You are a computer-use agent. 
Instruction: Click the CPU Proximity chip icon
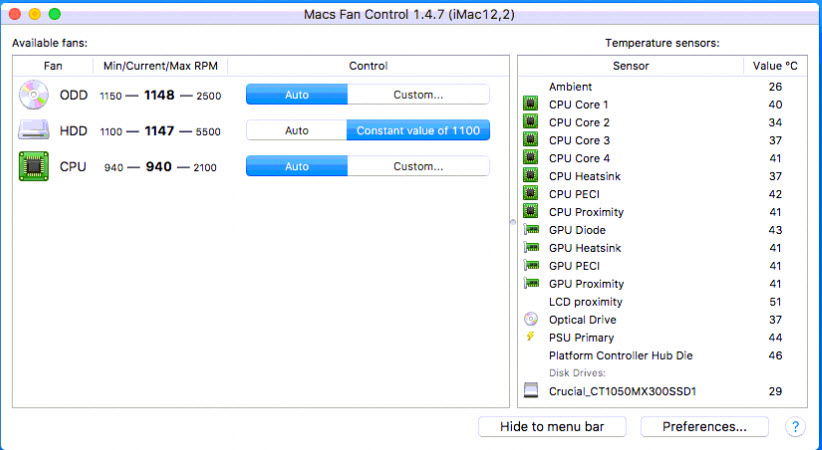[x=531, y=211]
